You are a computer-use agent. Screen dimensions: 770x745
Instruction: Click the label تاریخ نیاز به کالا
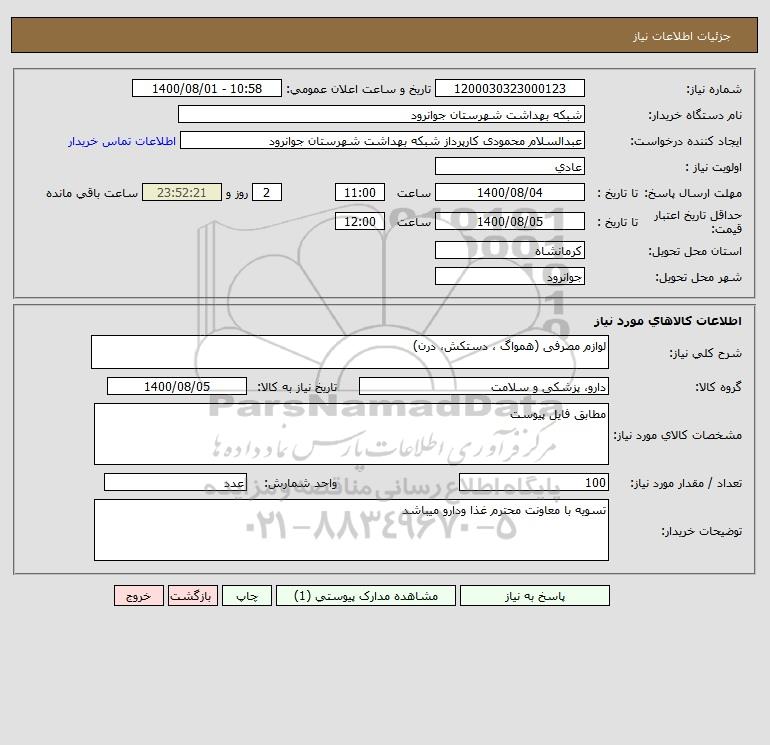pyautogui.click(x=297, y=387)
